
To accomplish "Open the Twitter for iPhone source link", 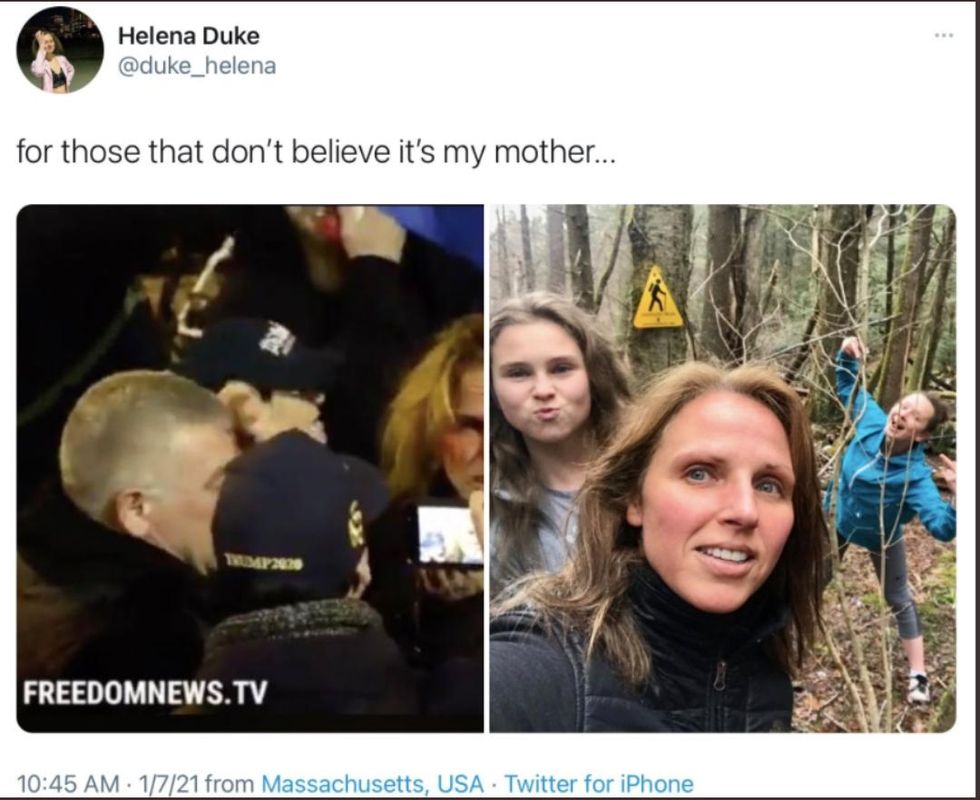I will [x=598, y=783].
